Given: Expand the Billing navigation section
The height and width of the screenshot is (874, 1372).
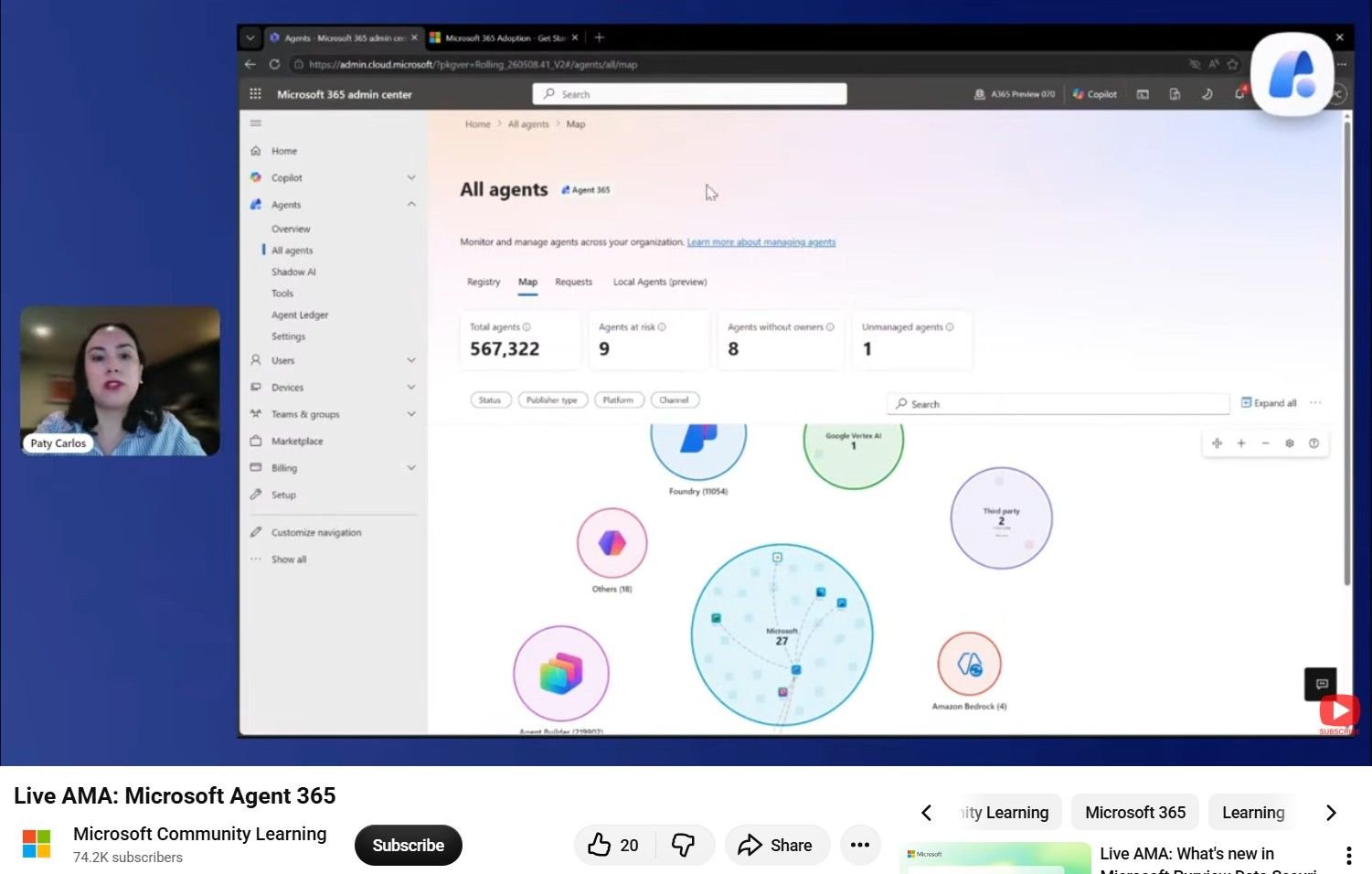Looking at the screenshot, I should 411,468.
